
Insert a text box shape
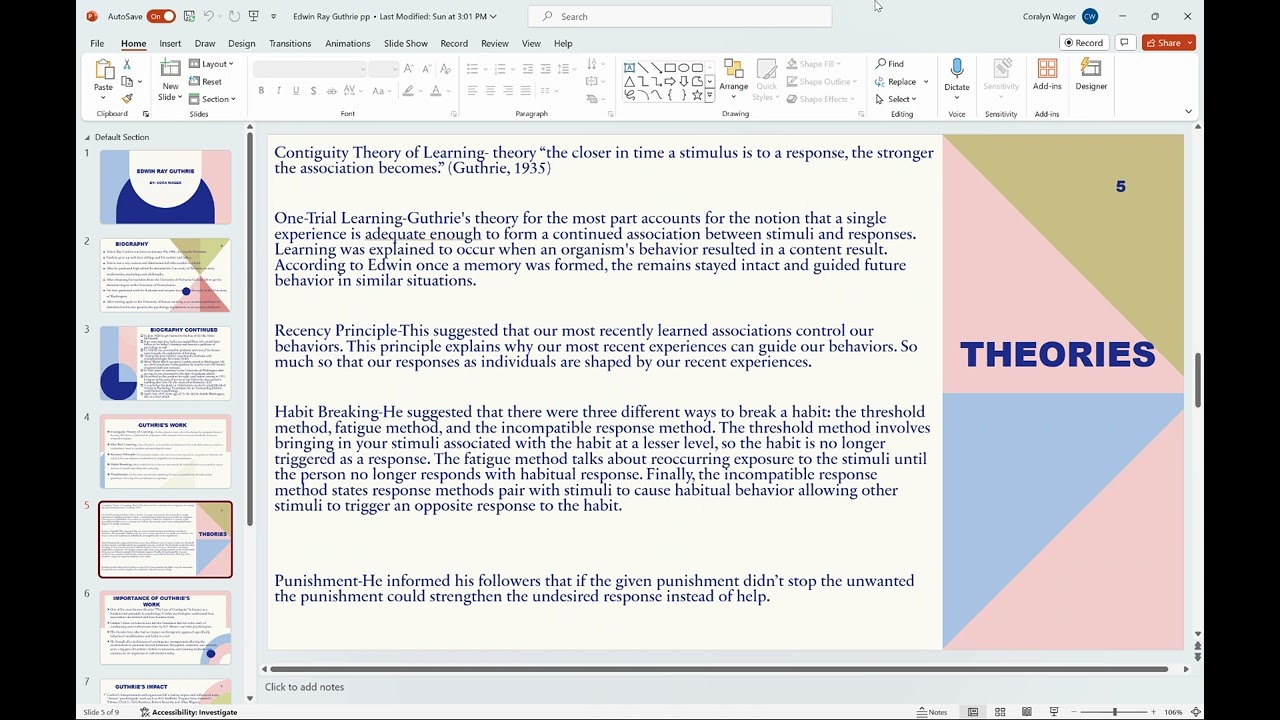click(629, 68)
